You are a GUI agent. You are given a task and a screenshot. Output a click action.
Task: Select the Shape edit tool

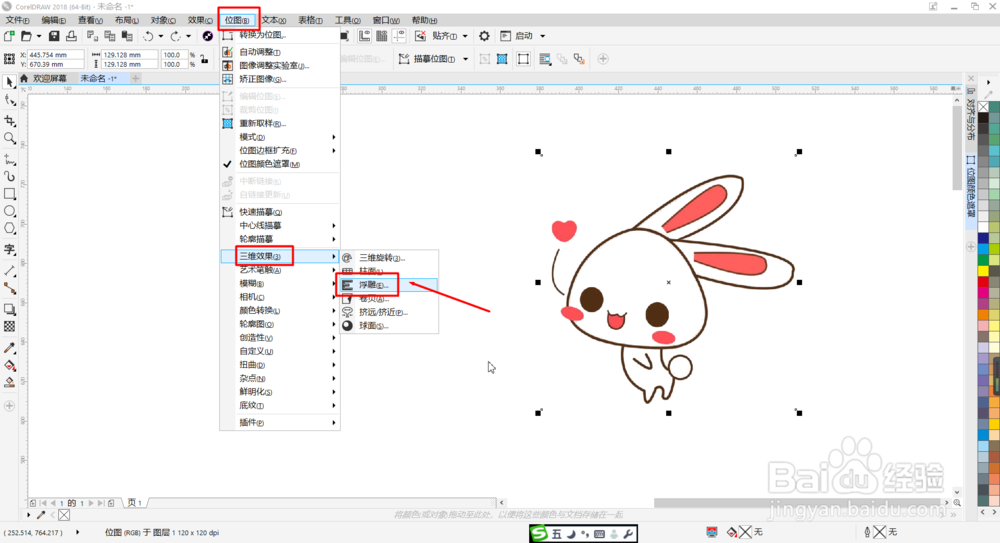coord(10,100)
